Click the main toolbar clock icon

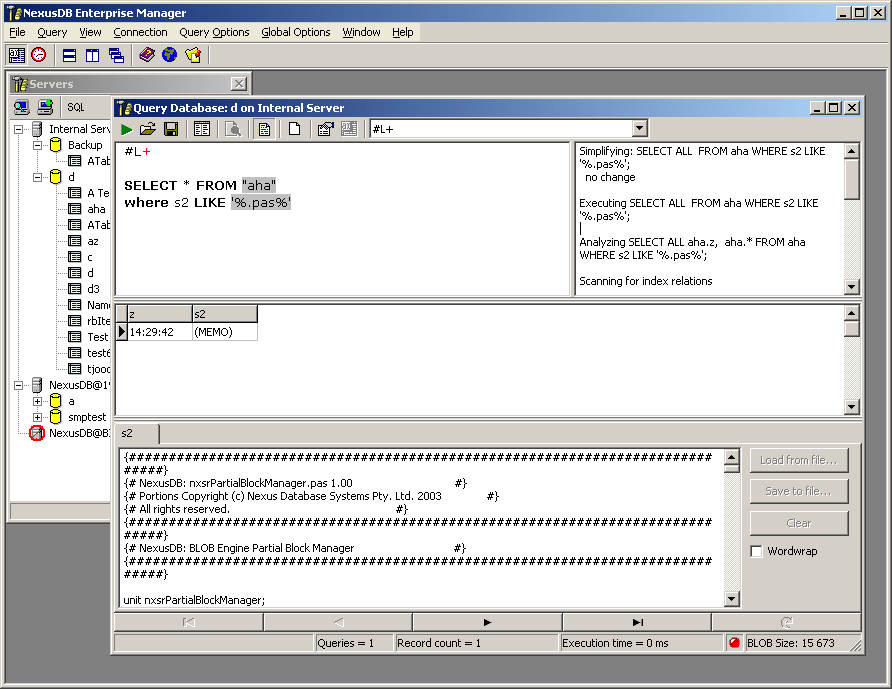click(39, 55)
